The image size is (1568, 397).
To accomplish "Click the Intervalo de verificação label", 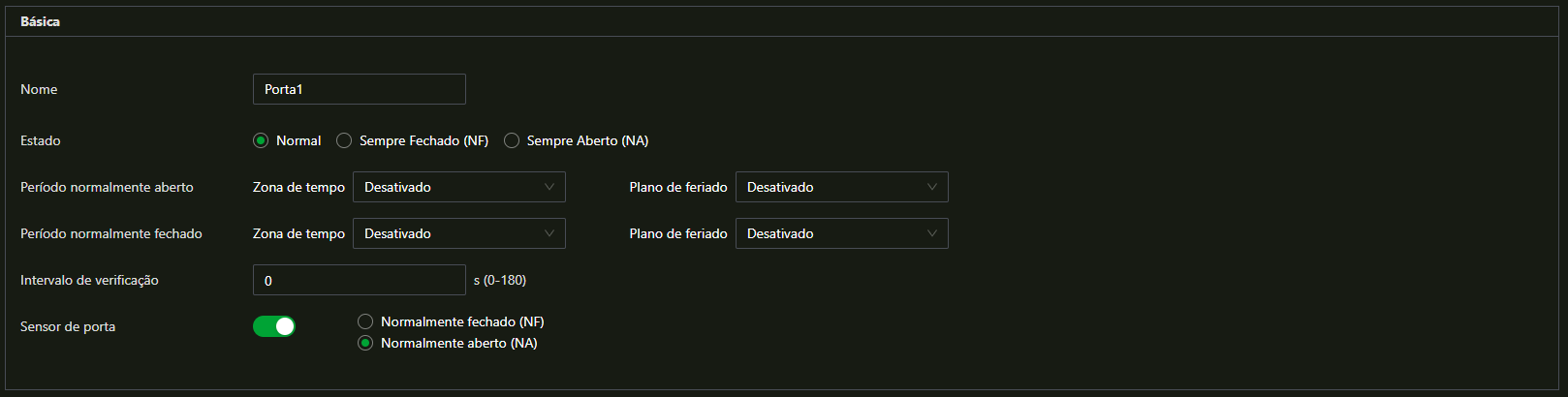I will click(89, 280).
